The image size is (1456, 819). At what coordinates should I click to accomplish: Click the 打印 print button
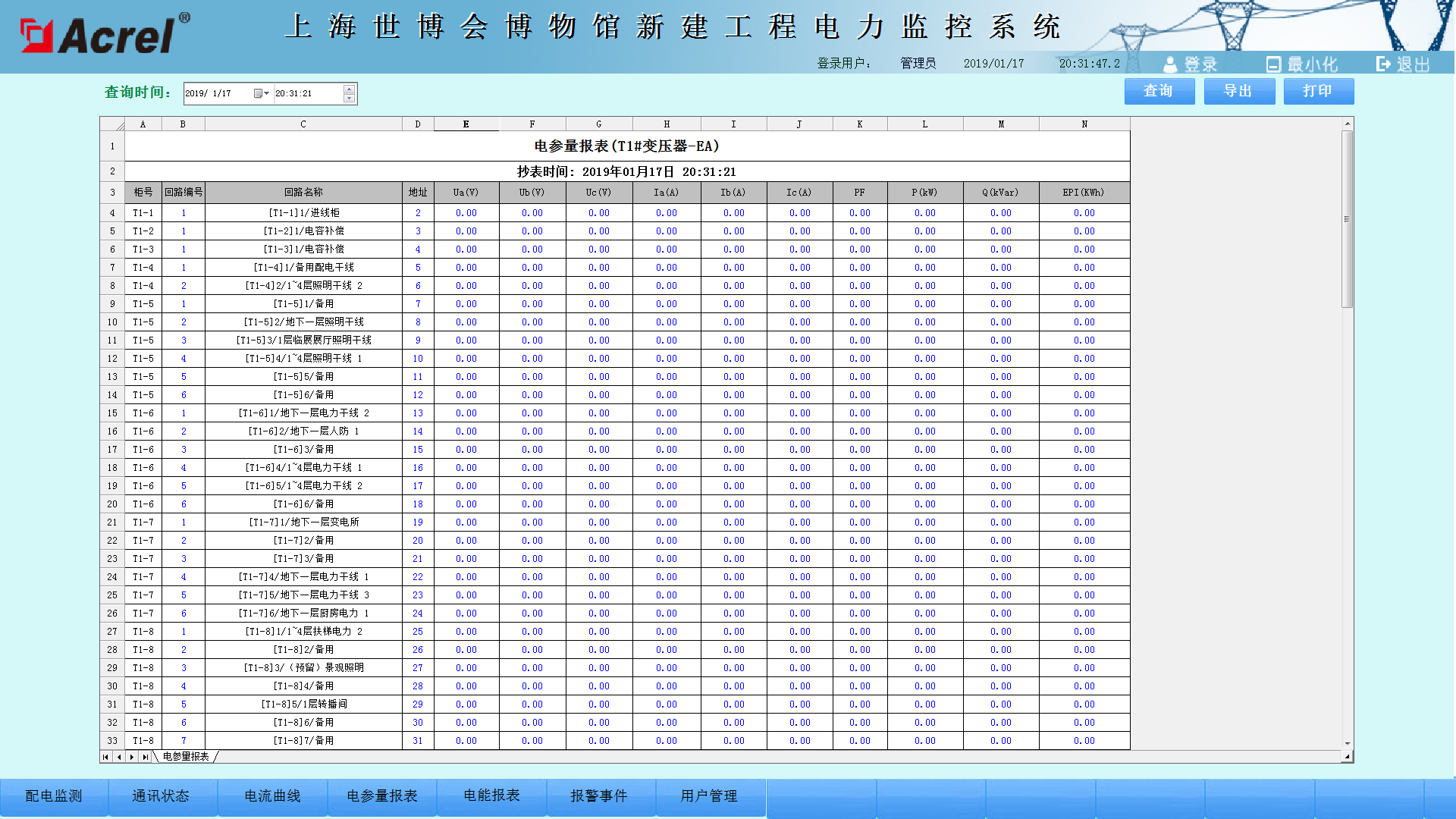click(x=1318, y=91)
